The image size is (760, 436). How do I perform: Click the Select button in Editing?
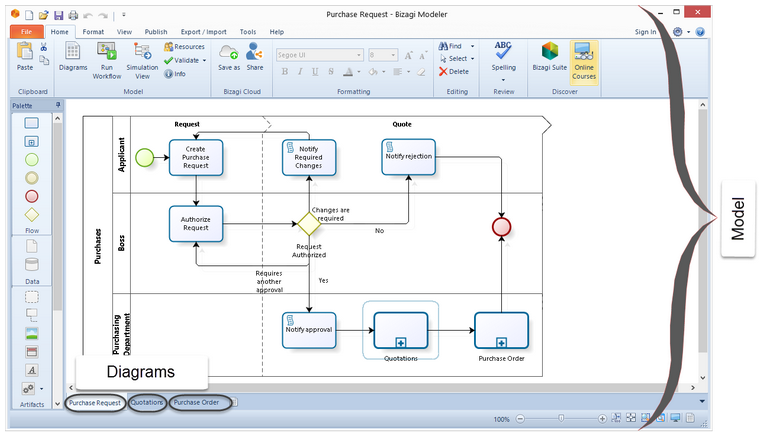(x=453, y=59)
